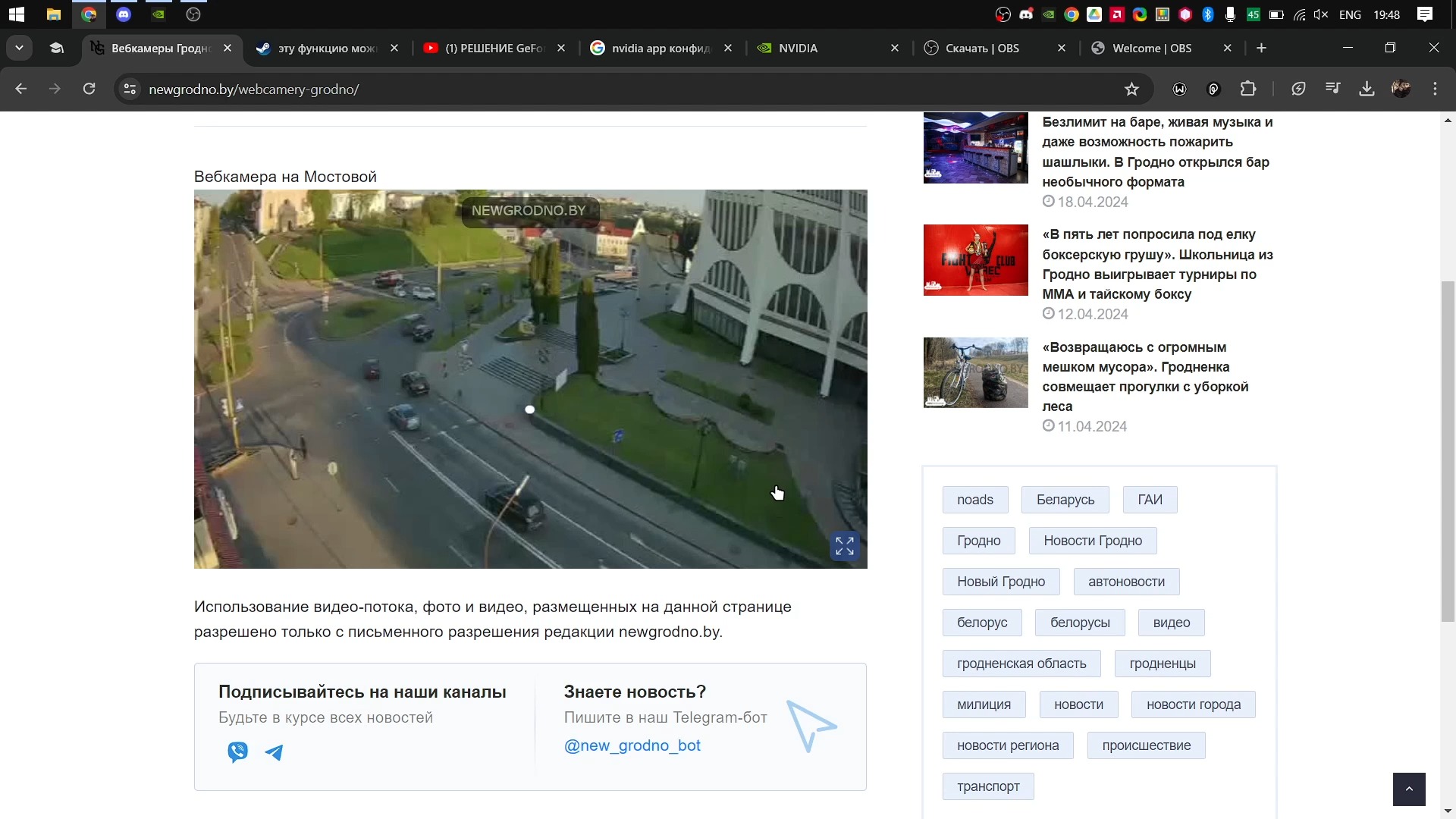Open the webcam fullscreen view
The width and height of the screenshot is (1456, 819).
click(843, 545)
